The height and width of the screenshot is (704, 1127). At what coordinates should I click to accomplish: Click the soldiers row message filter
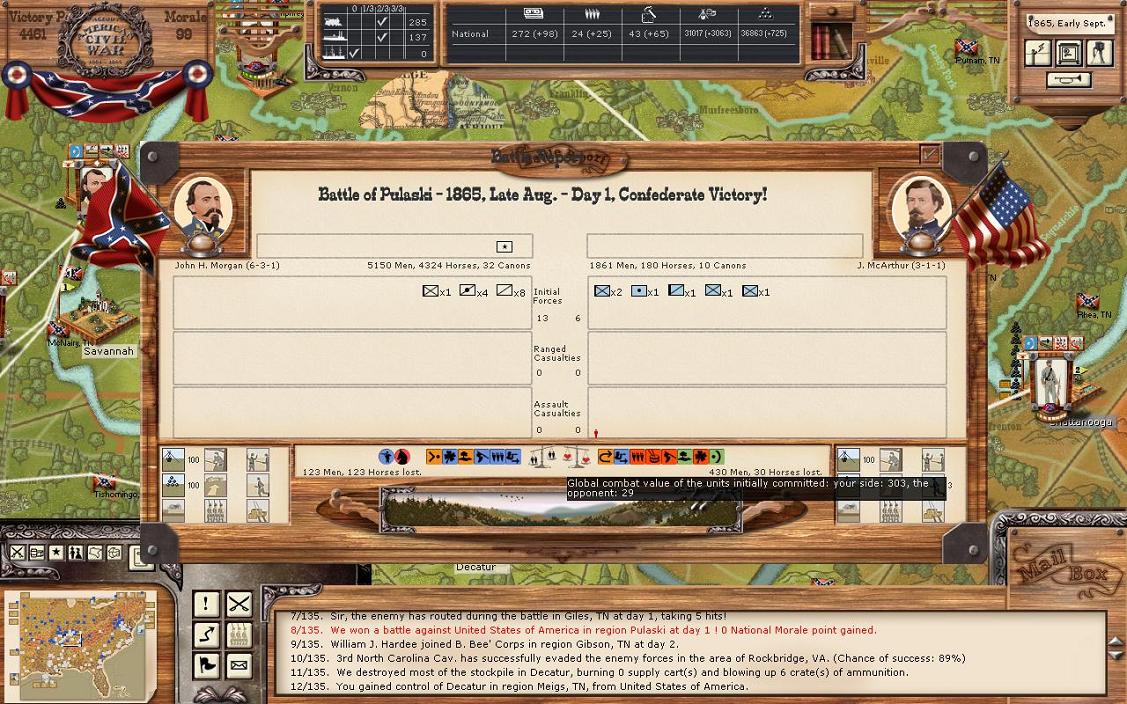[x=238, y=634]
